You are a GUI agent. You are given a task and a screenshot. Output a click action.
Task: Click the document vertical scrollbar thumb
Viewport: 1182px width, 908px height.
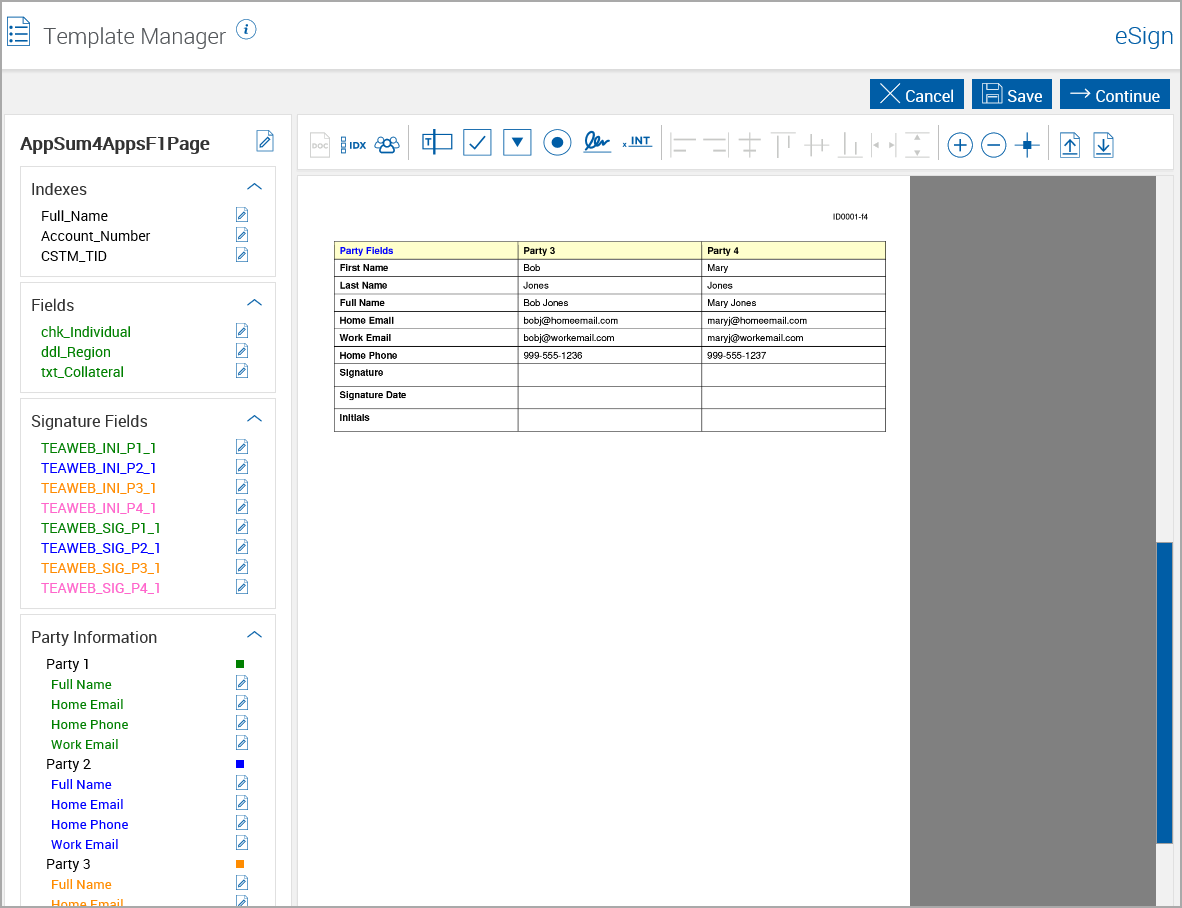point(1165,692)
